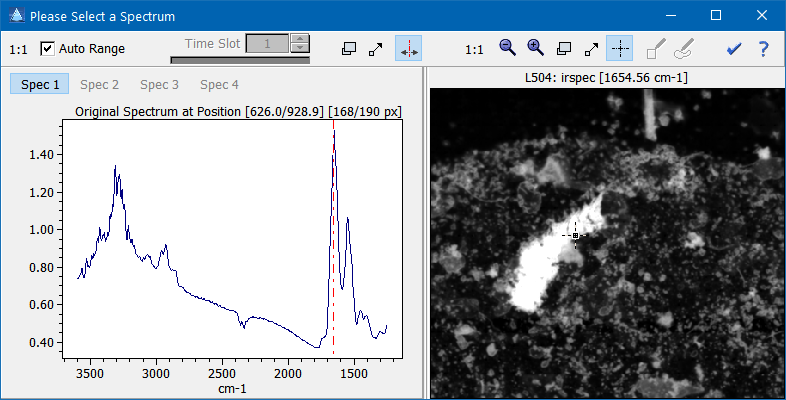Click the Time Slot number field
Screen dimensions: 786x400
[267, 44]
